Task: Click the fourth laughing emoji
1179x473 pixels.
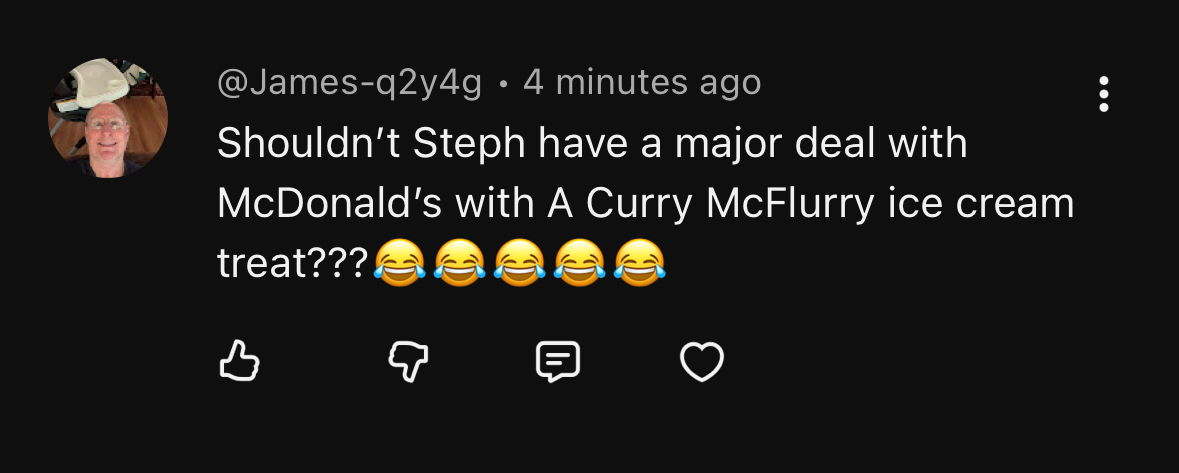Action: coord(580,264)
